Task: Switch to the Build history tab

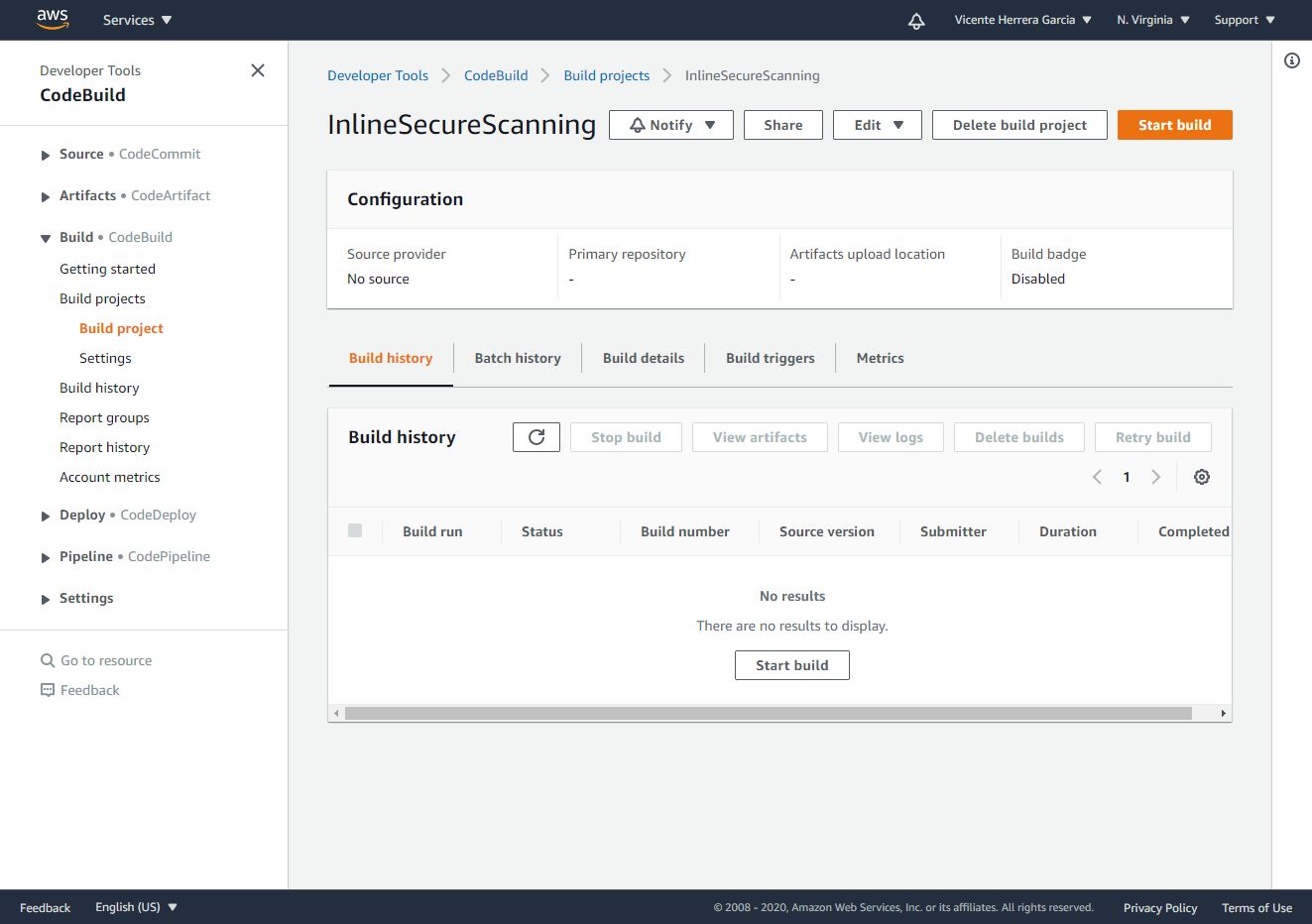Action: 391,358
